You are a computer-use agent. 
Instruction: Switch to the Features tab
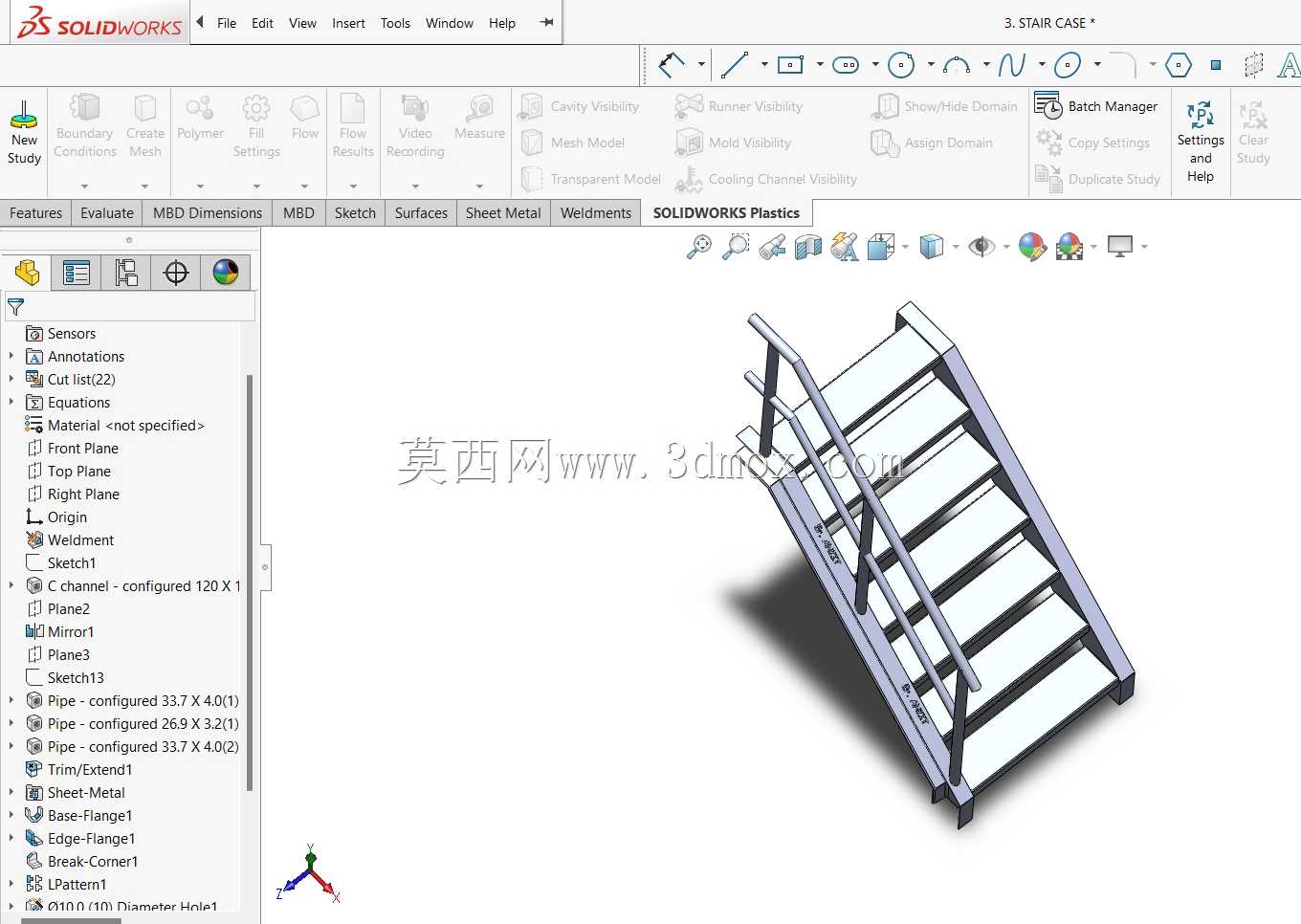(36, 213)
